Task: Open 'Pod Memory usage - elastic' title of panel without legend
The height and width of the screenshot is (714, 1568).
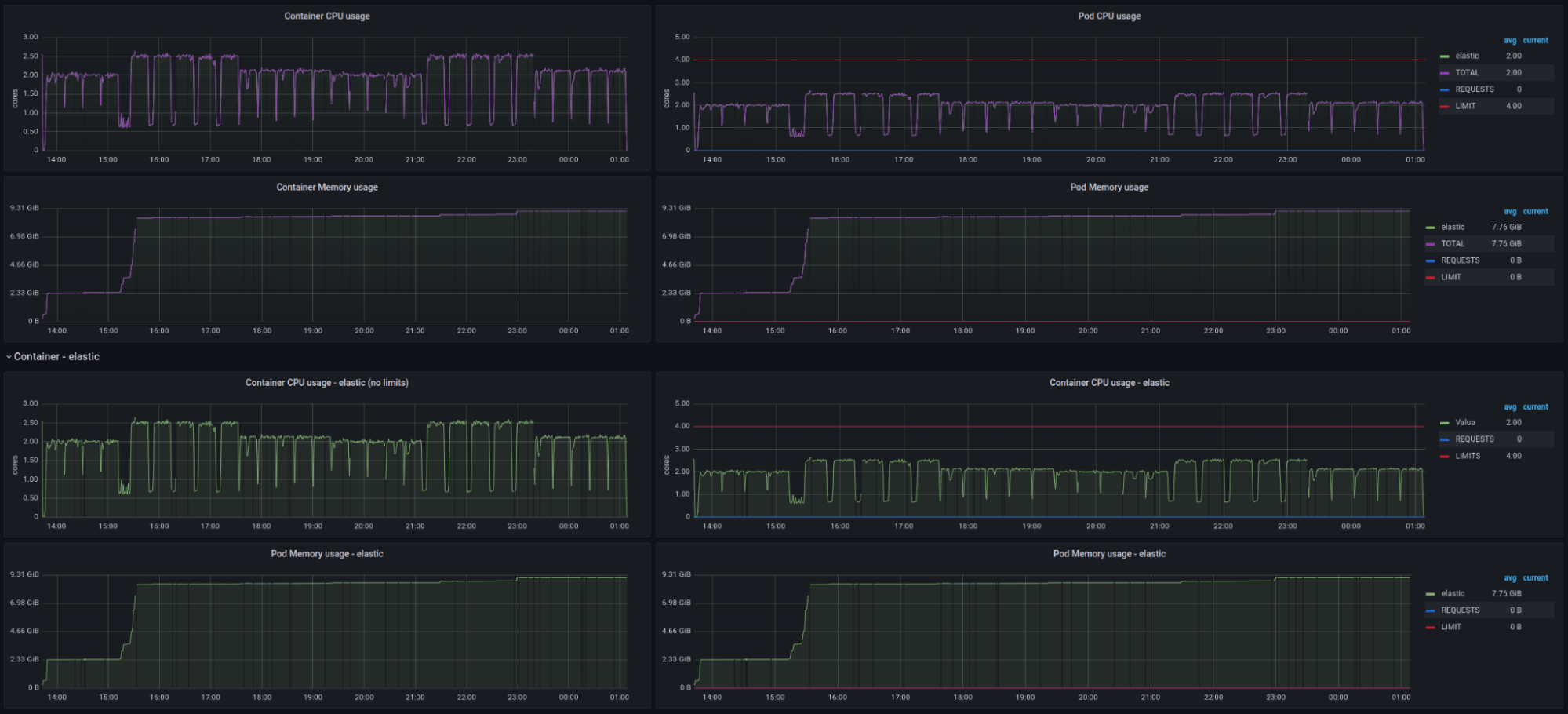Action: coord(327,554)
